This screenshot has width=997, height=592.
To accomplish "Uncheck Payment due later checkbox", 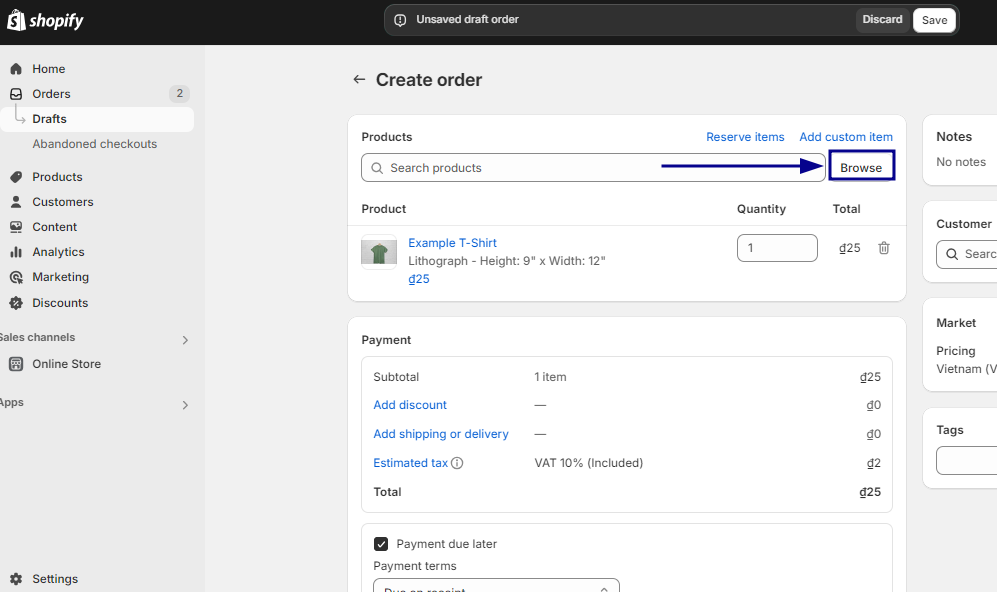I will coord(381,544).
